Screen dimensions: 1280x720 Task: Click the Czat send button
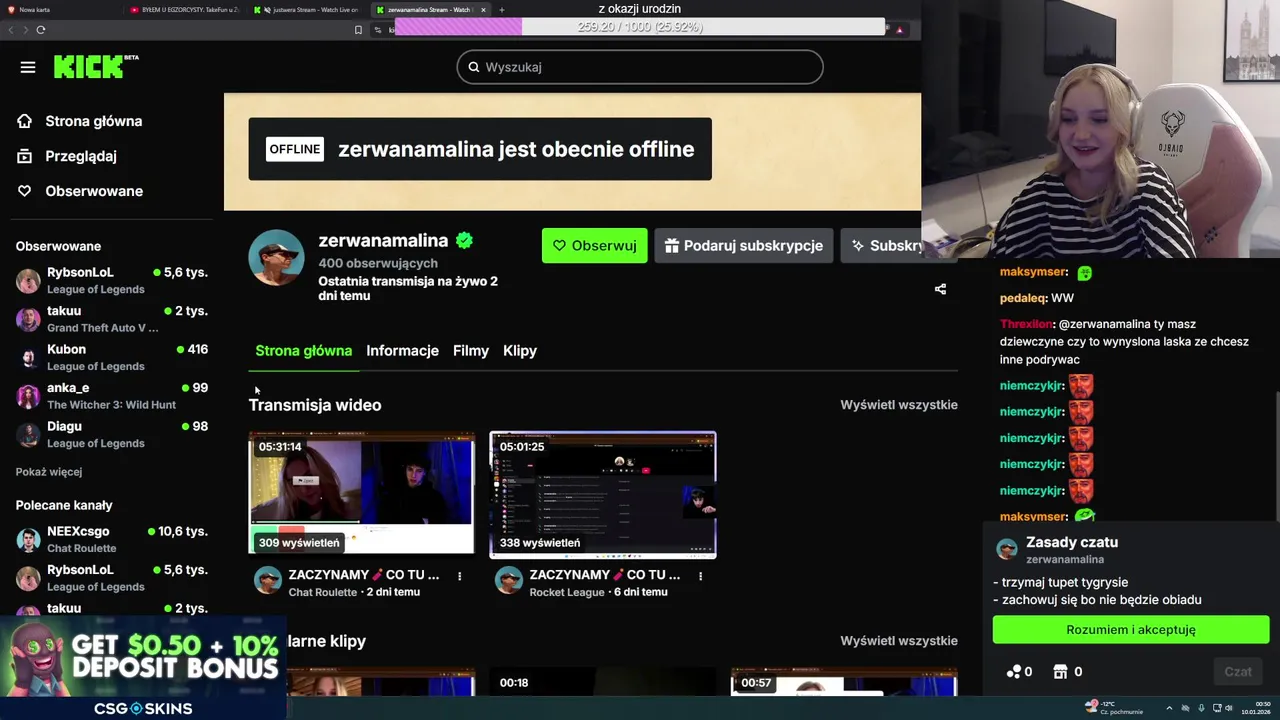[1238, 672]
